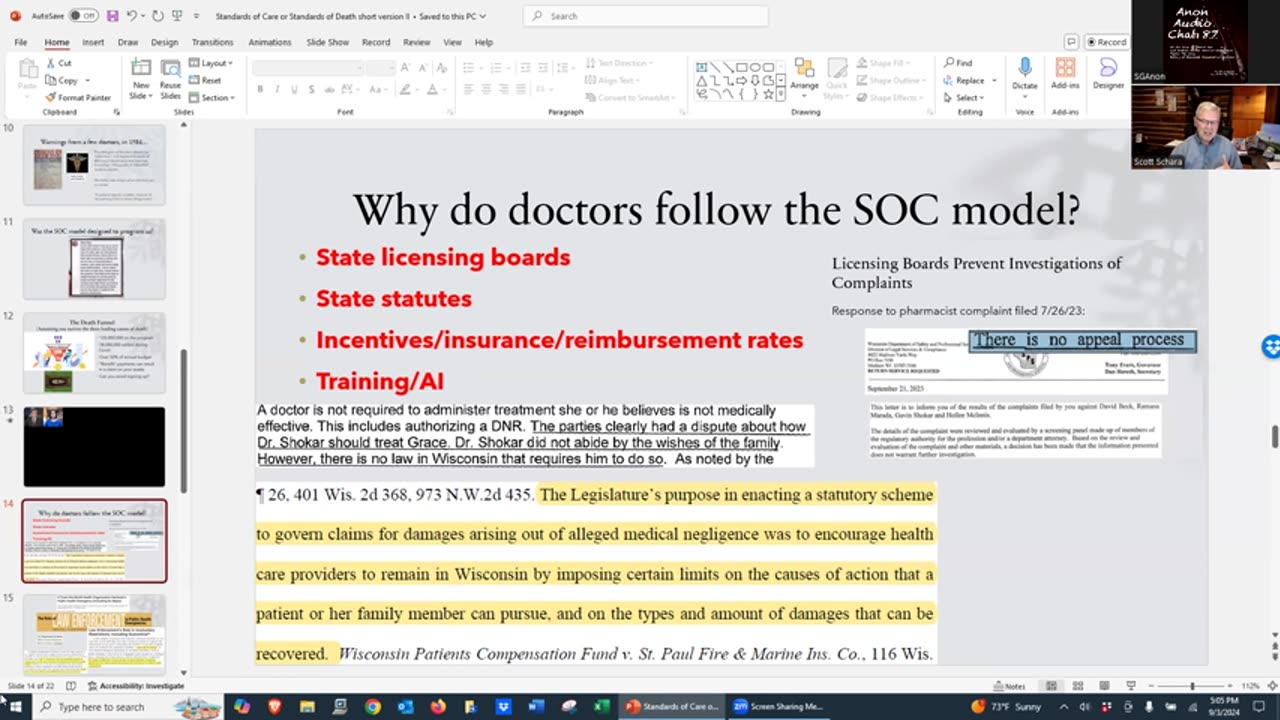Click the New Slide icon
1280x720 pixels.
pyautogui.click(x=140, y=67)
